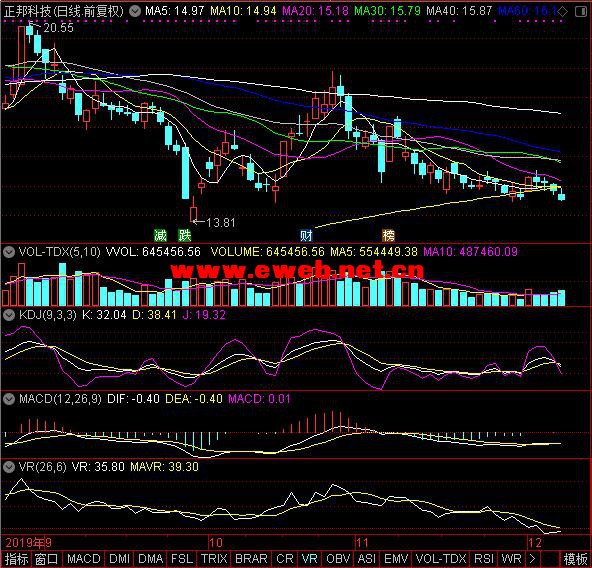Click the panel layout square icon top right

(x=580, y=12)
